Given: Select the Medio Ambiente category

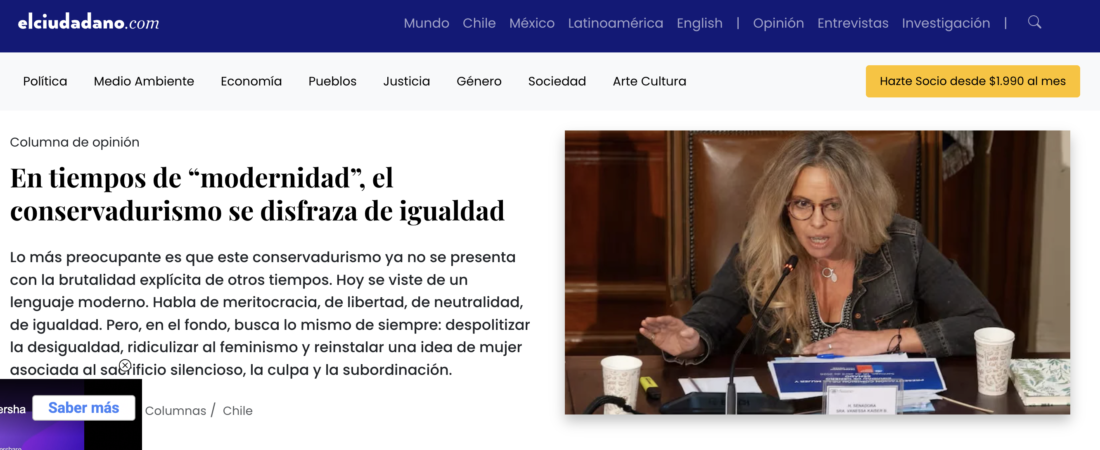Looking at the screenshot, I should coord(144,81).
